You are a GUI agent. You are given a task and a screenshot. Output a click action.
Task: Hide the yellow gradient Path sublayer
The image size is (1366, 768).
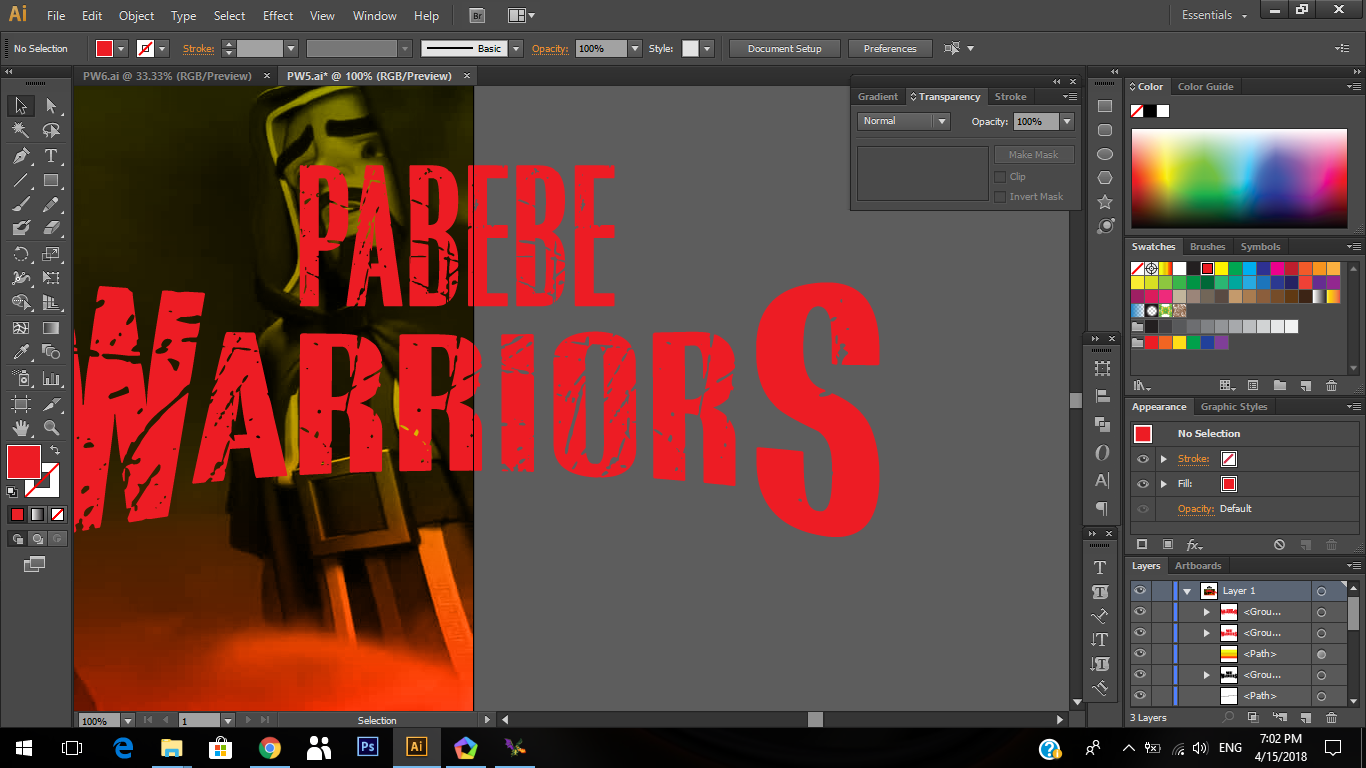[1139, 654]
